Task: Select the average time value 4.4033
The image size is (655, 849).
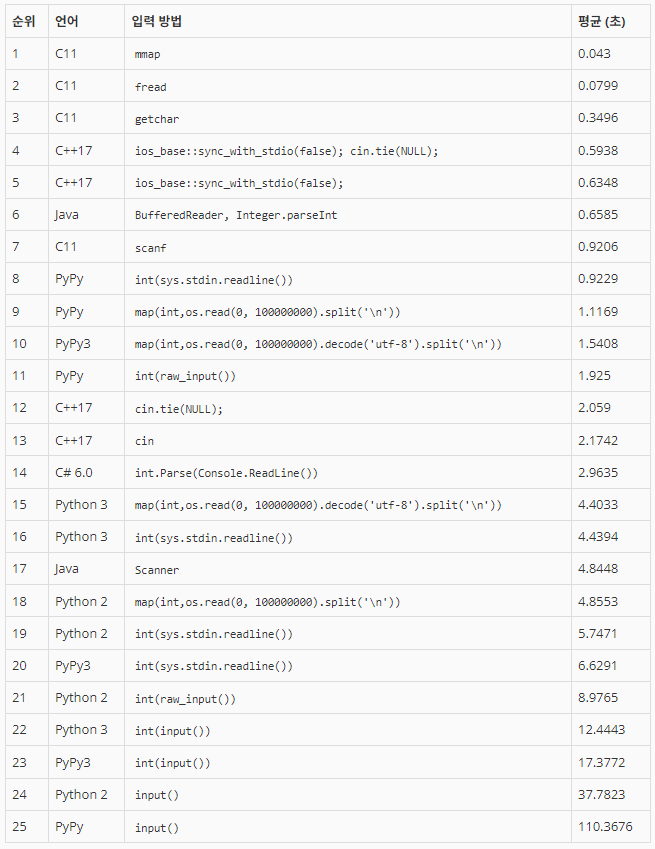Action: 598,505
